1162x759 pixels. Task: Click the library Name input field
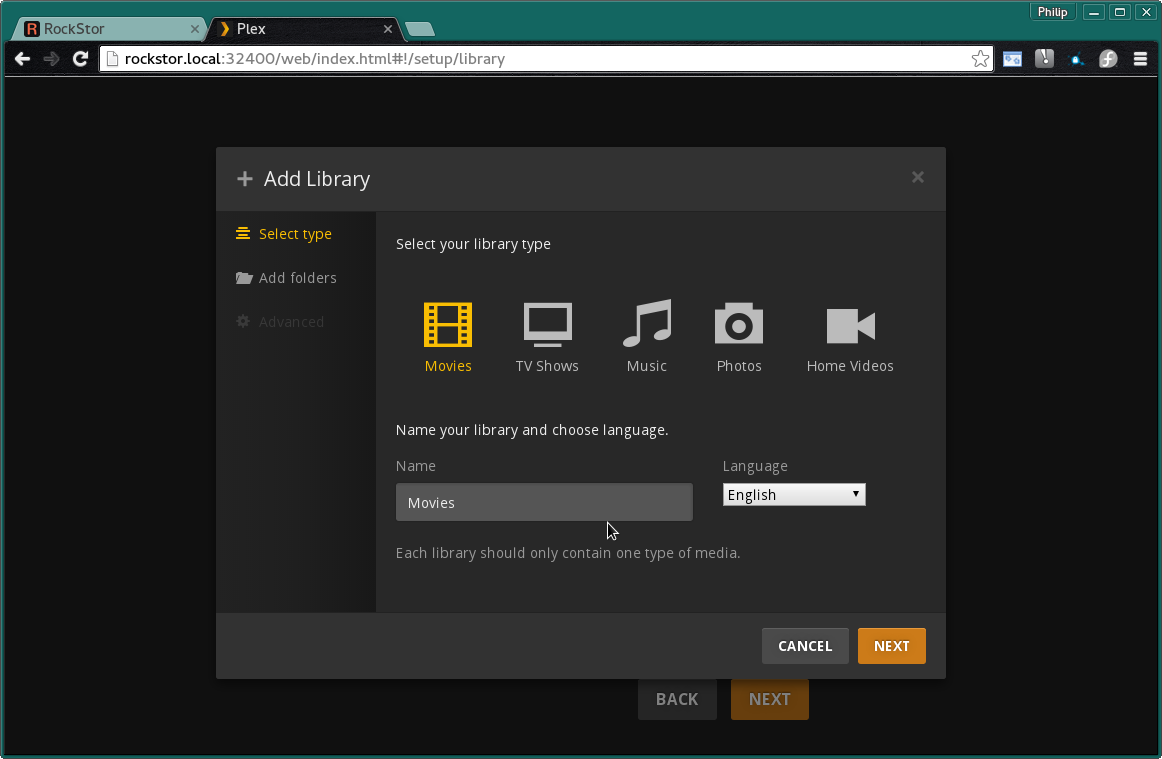click(544, 503)
